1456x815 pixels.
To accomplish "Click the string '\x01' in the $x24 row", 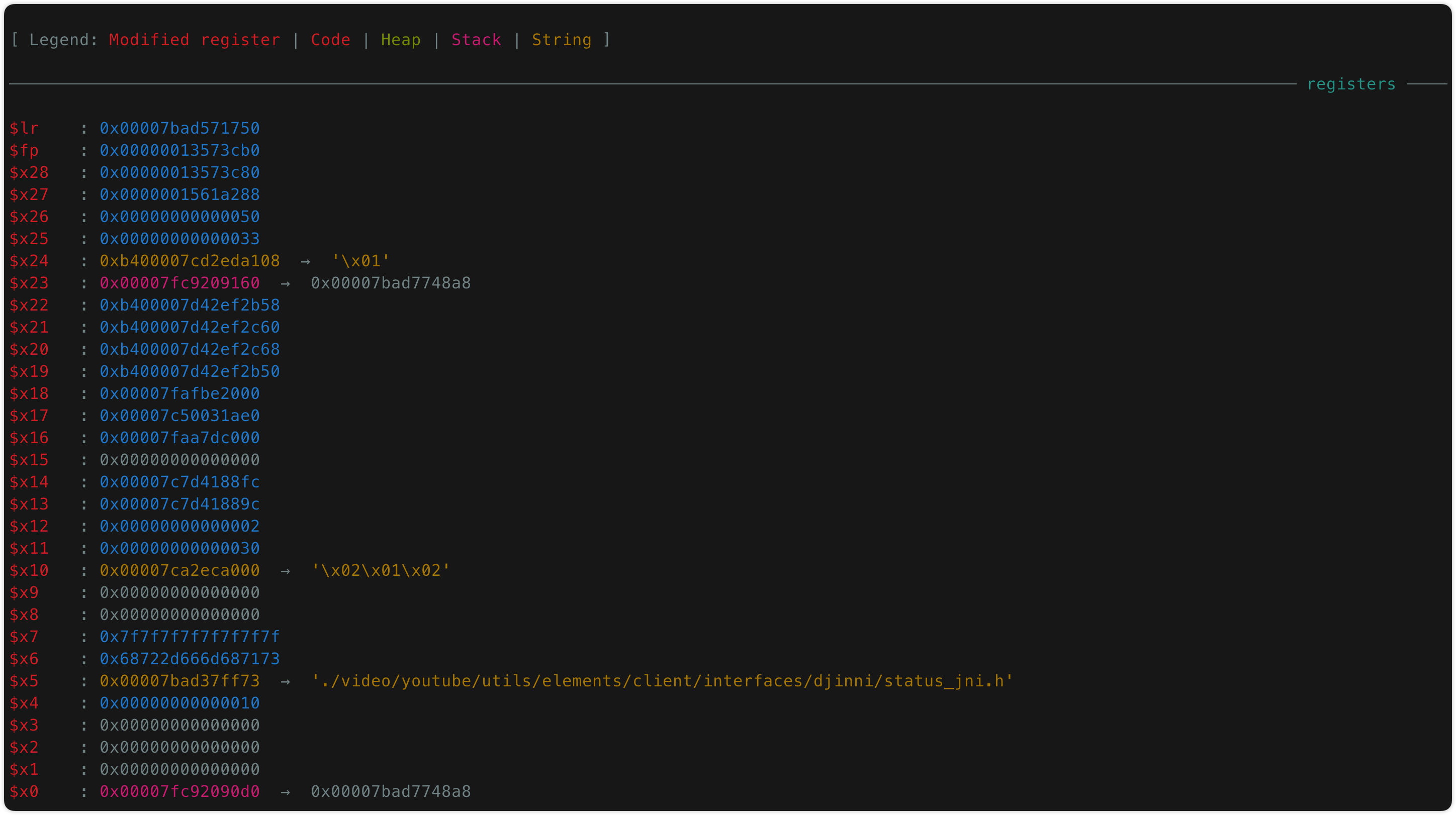I will point(360,261).
